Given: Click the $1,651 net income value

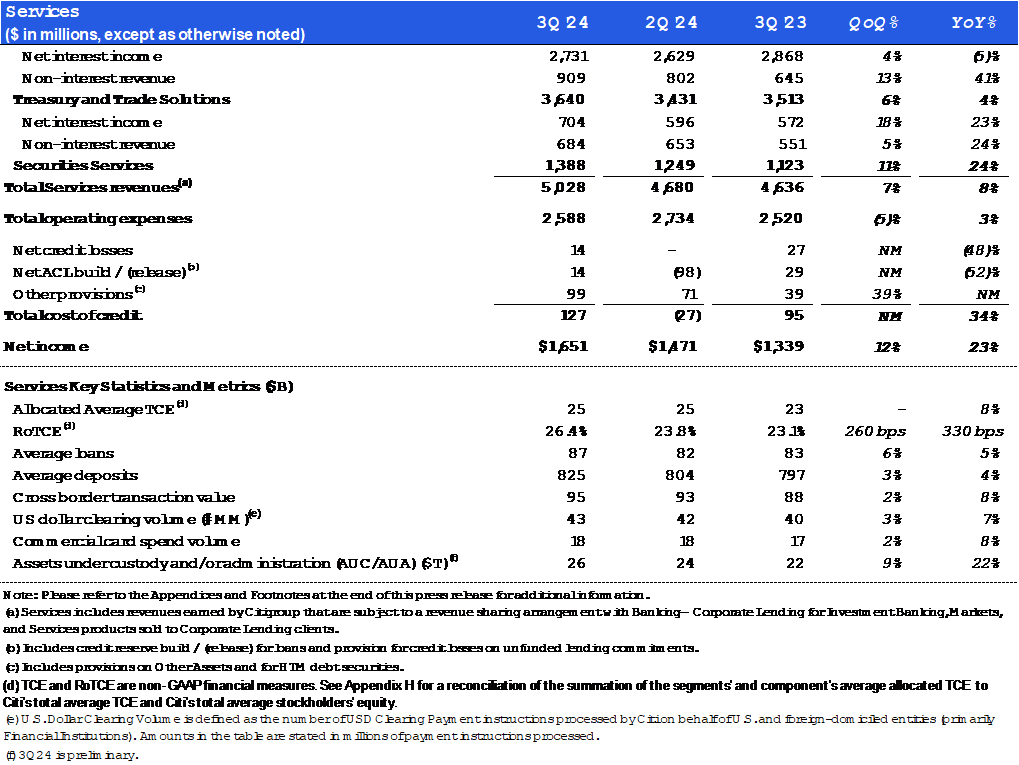Looking at the screenshot, I should [x=563, y=346].
